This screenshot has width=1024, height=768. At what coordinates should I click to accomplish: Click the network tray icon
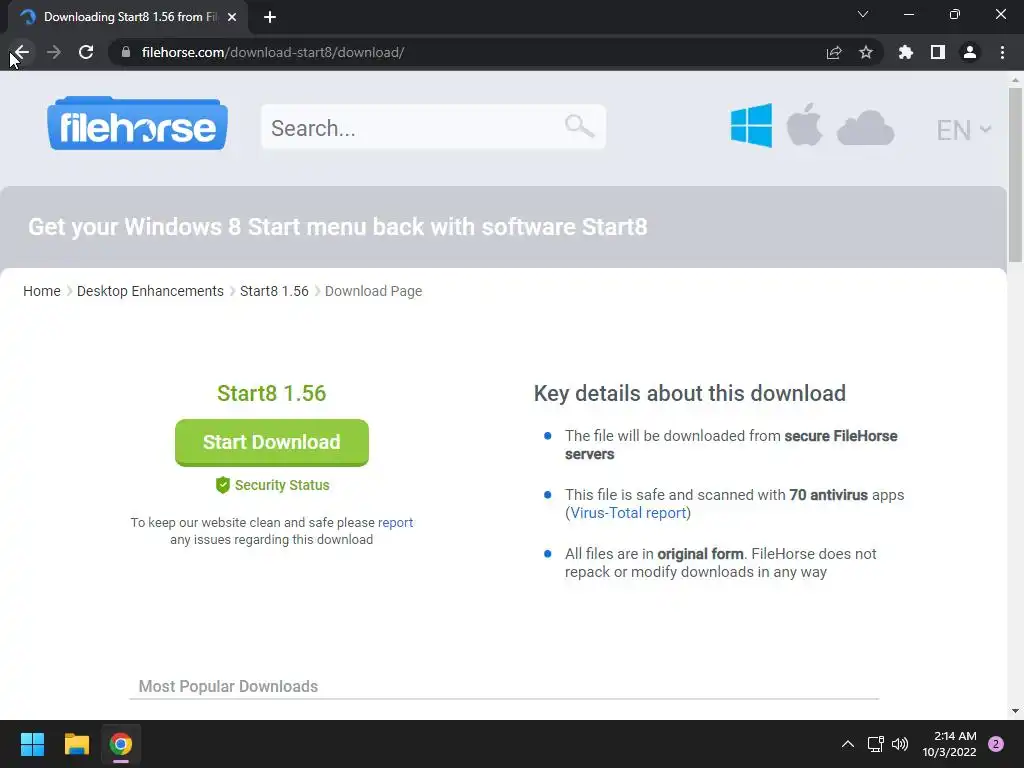point(876,744)
